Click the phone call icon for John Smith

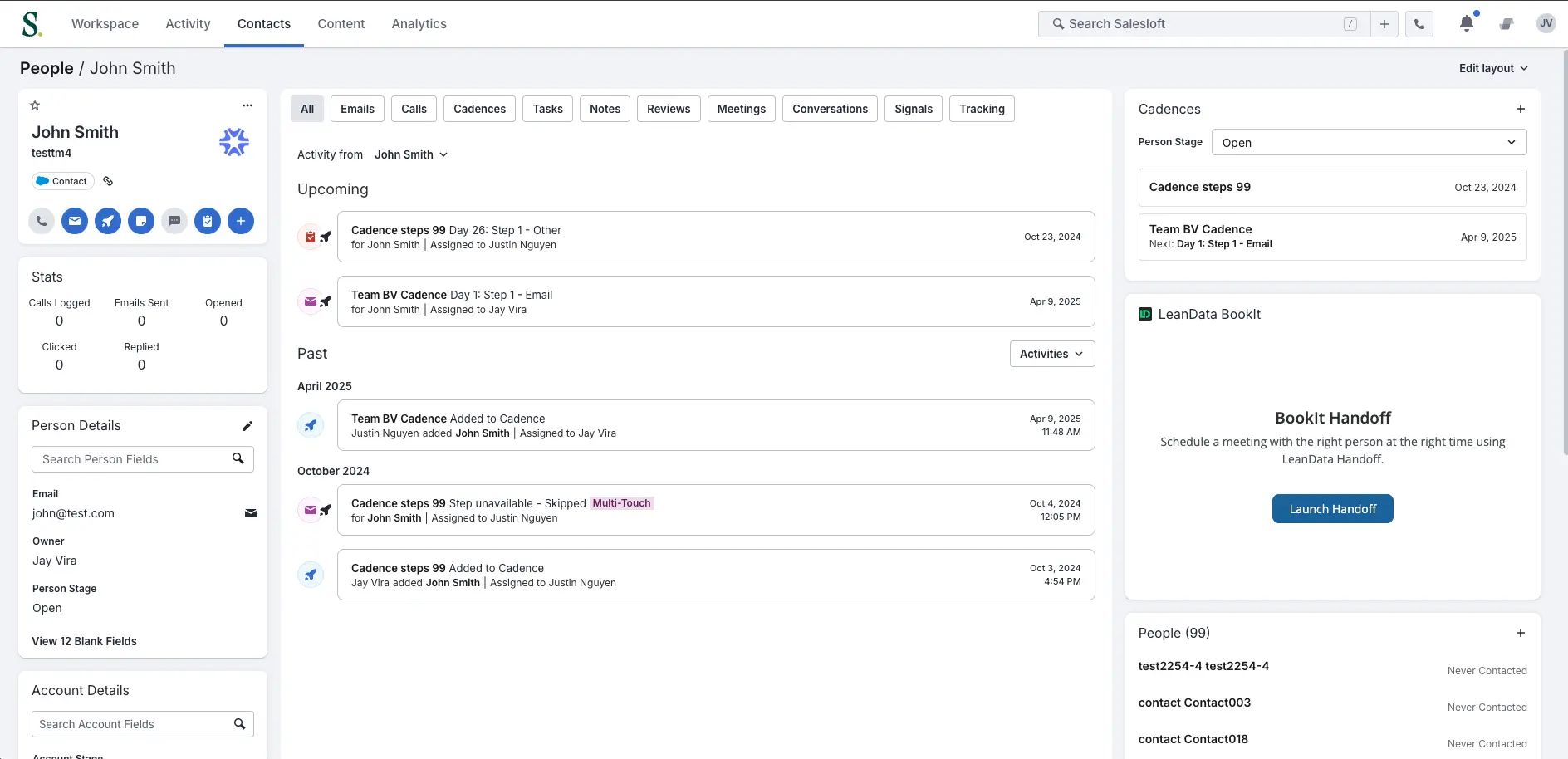coord(42,221)
